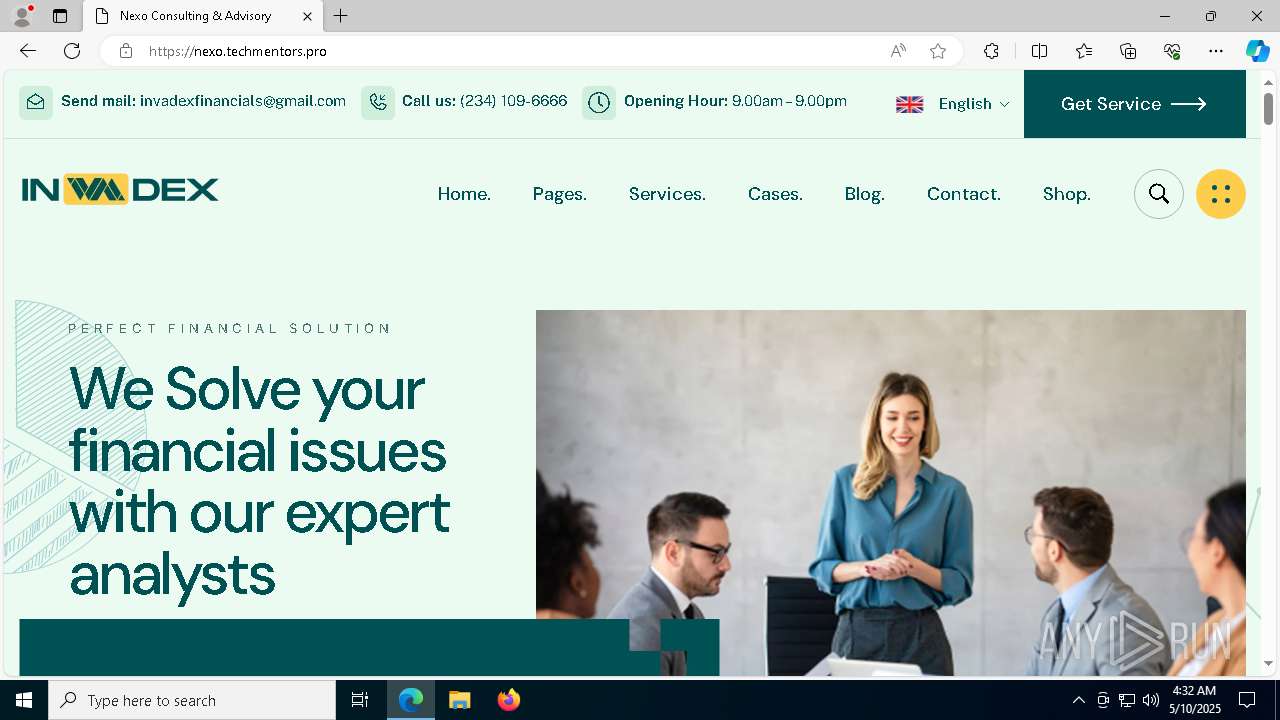Open Read aloud in address bar

coord(898,51)
